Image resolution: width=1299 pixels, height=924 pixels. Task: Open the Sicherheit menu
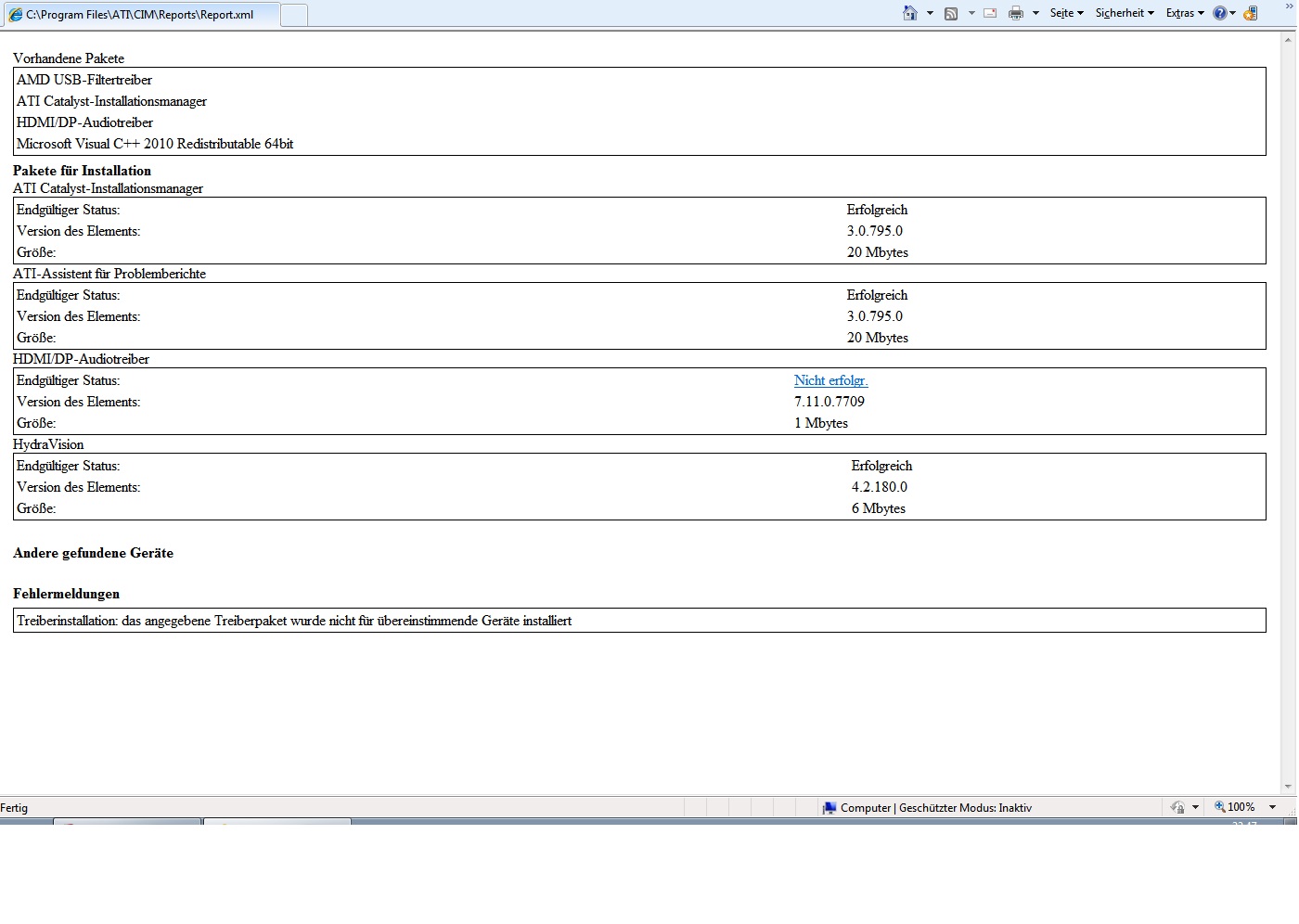click(1125, 13)
